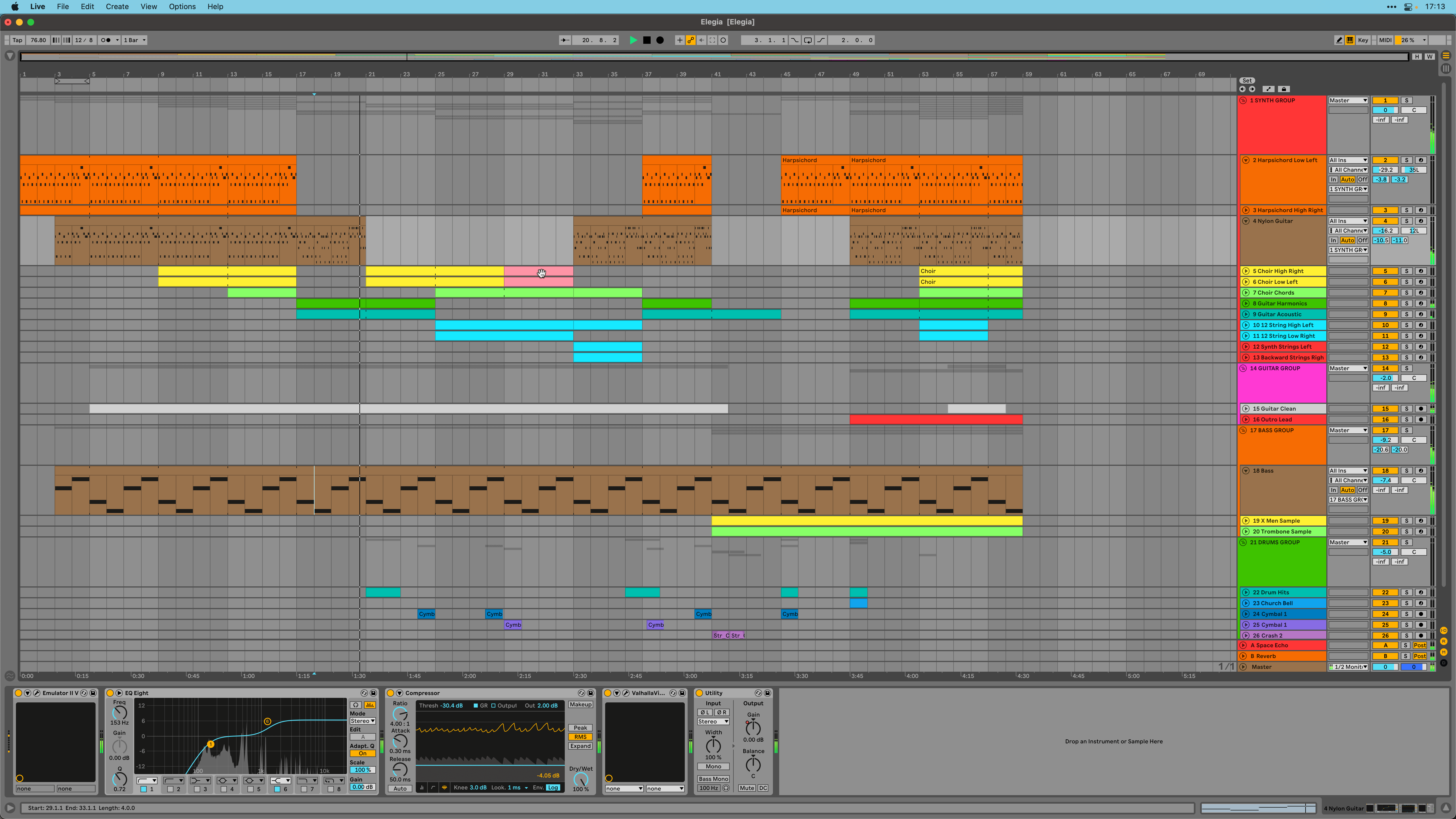This screenshot has height=819, width=1456.
Task: Click Utility Mute button
Action: [747, 788]
